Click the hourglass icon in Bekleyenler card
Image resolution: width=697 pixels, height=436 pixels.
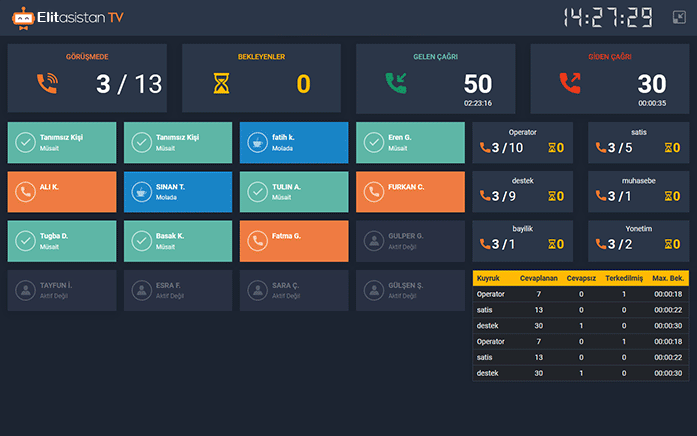pyautogui.click(x=221, y=83)
